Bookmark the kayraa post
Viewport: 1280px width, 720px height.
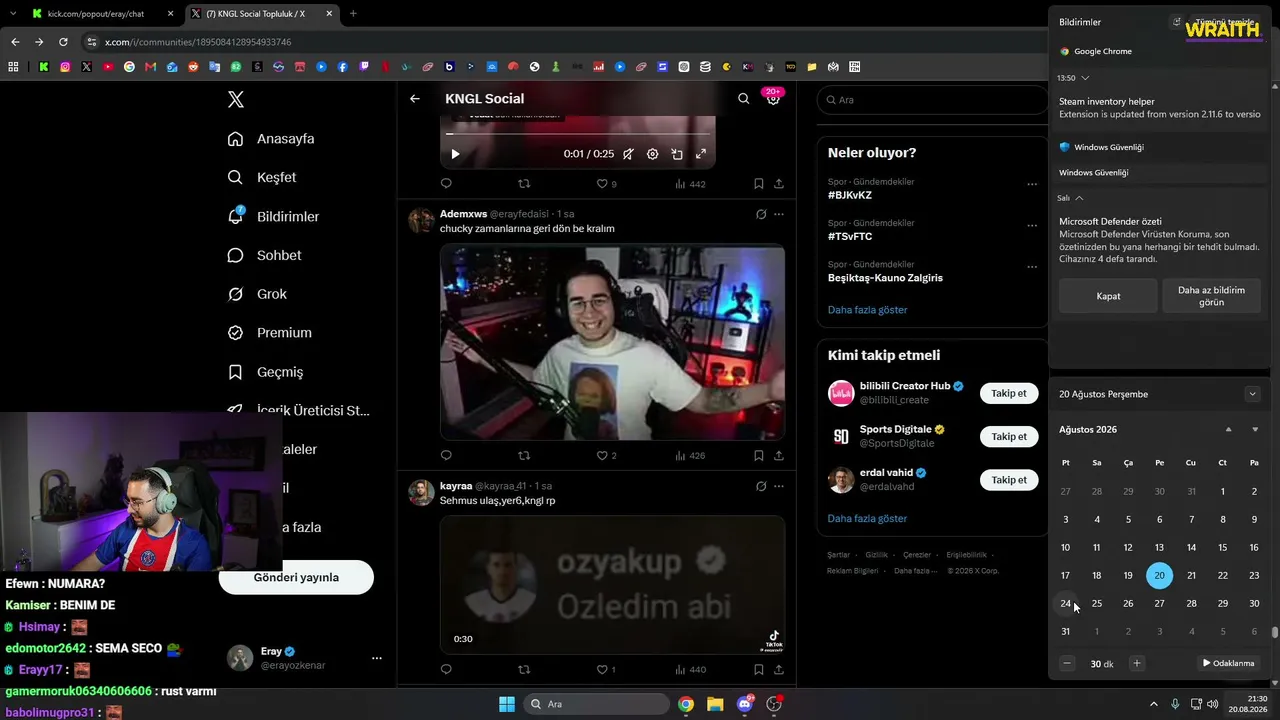coord(759,670)
